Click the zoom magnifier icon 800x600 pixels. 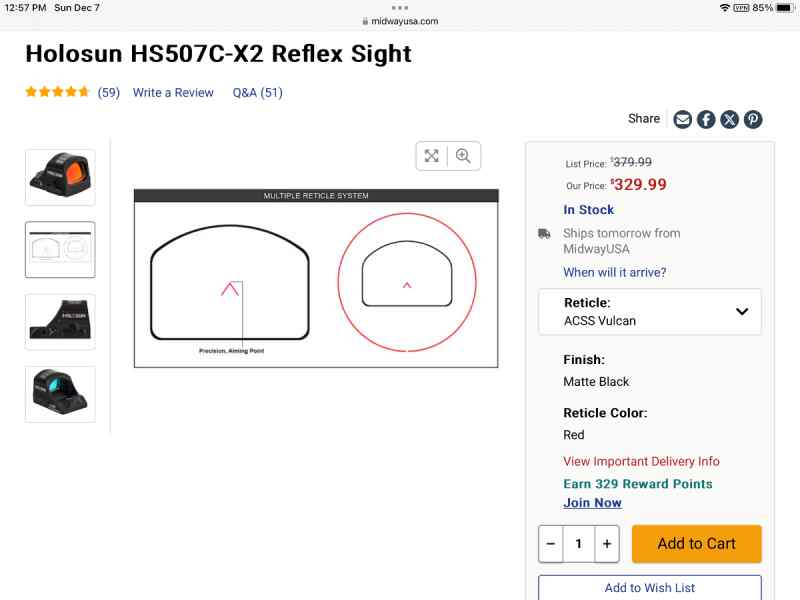click(463, 156)
